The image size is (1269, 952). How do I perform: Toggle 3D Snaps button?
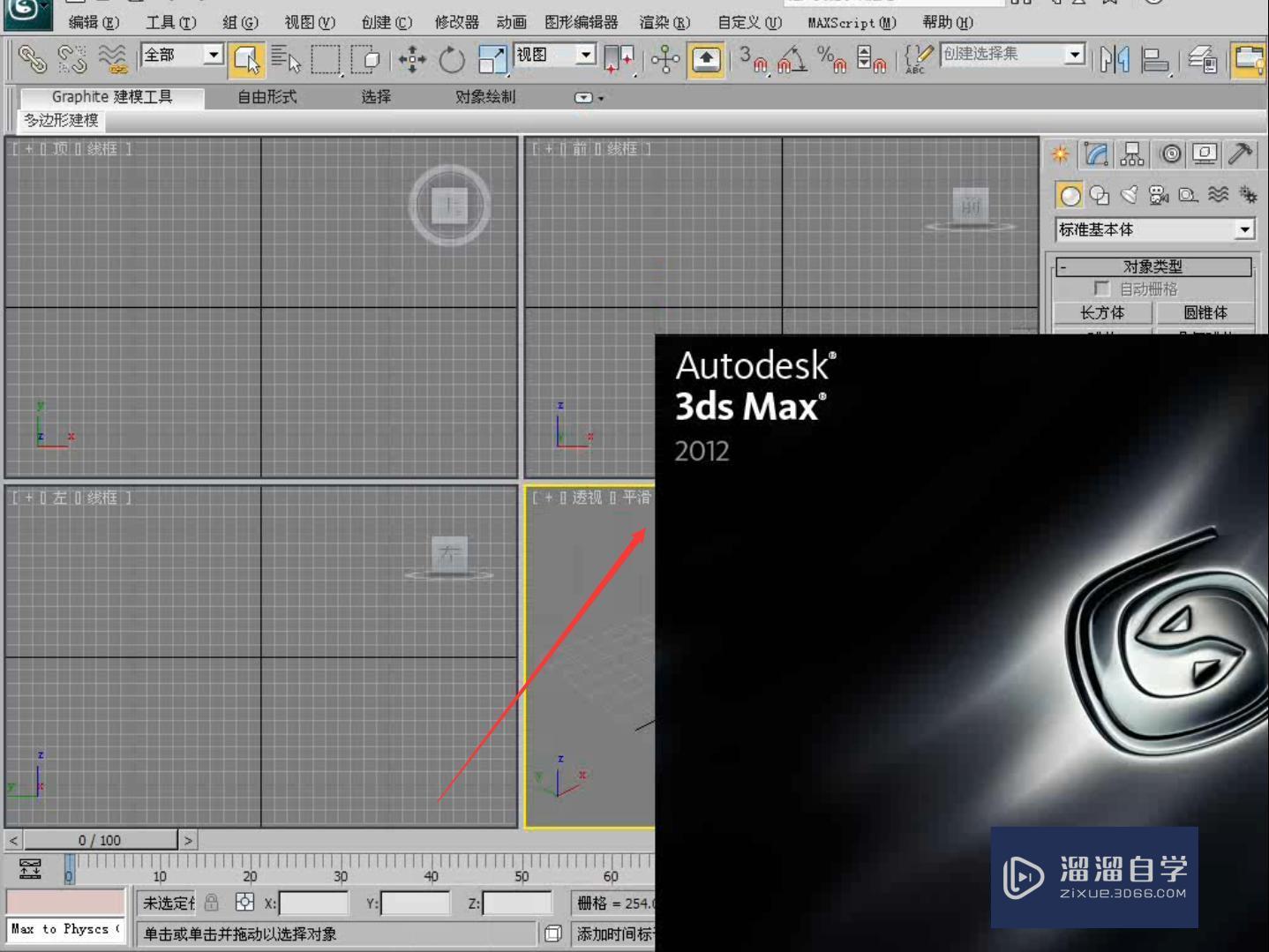[753, 59]
